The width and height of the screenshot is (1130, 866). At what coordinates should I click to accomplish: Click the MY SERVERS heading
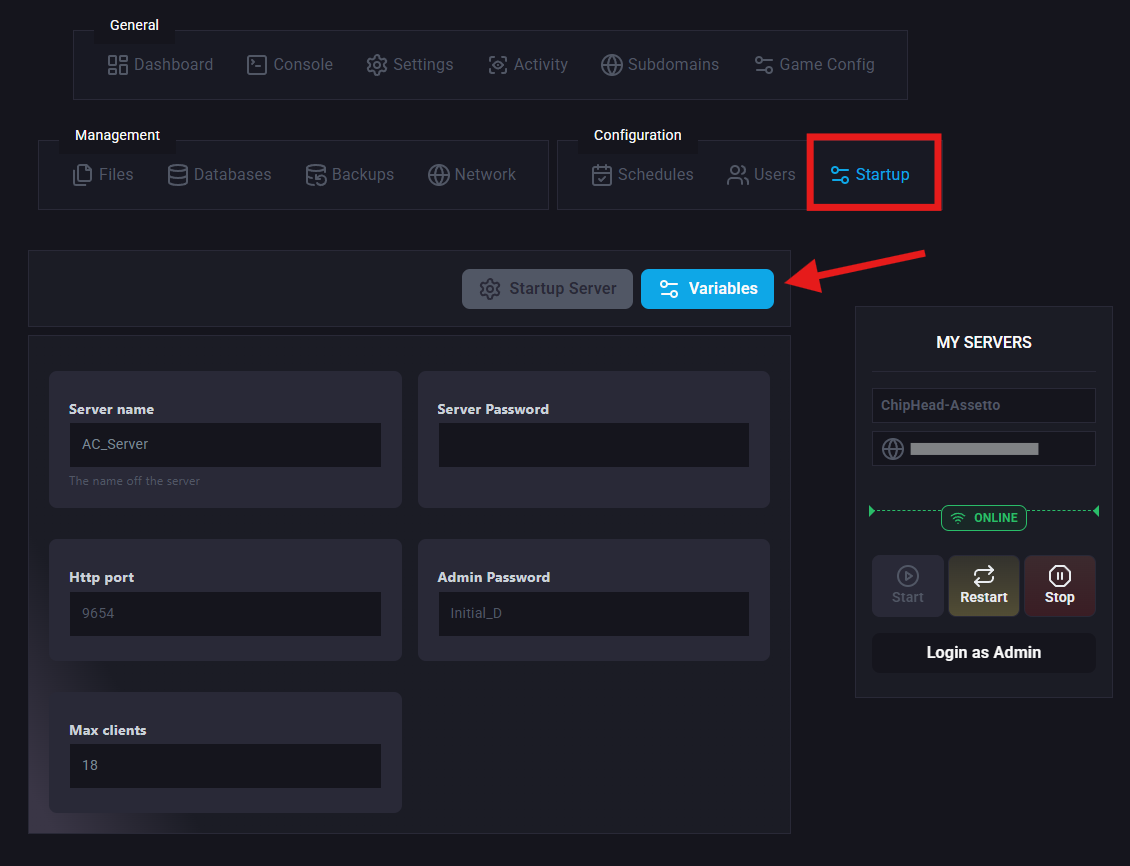pos(984,343)
